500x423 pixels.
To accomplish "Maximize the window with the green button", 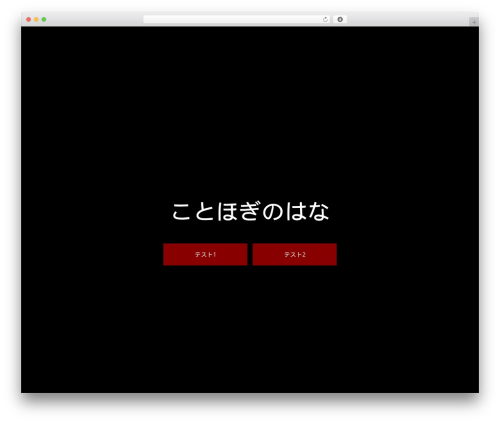I will [44, 19].
